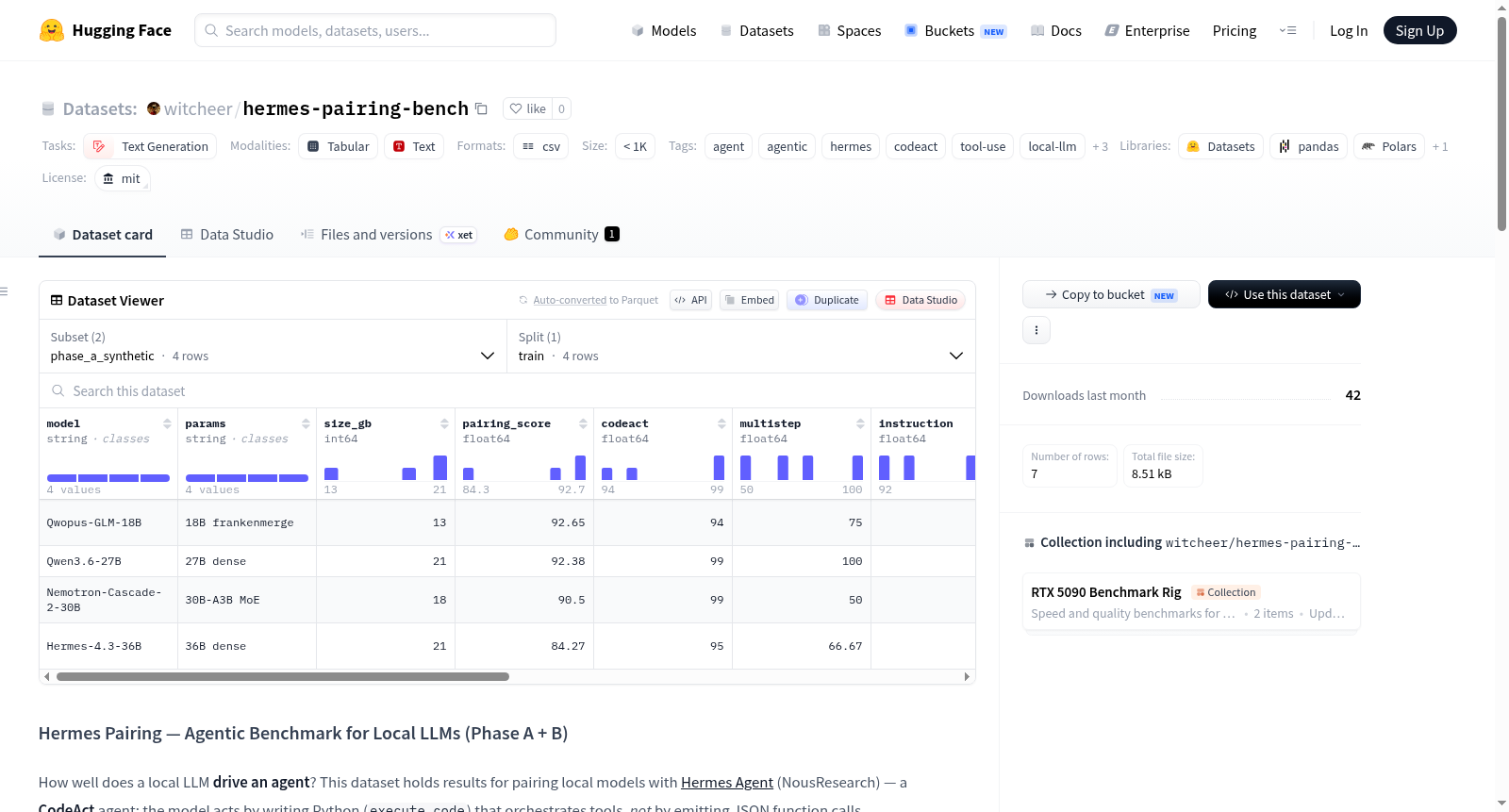Open the Files and versions tab
Image resolution: width=1509 pixels, height=812 pixels.
(389, 235)
